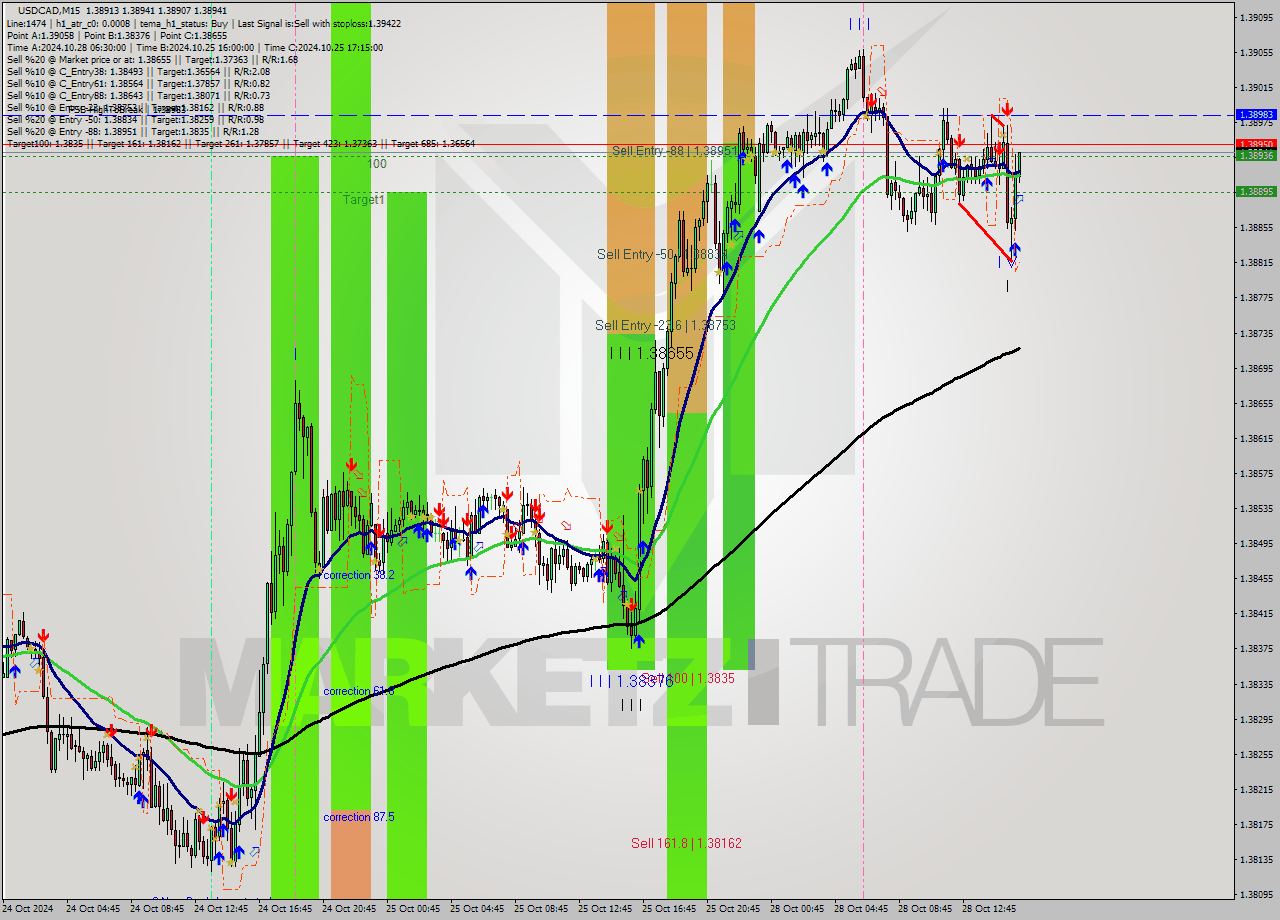
Task: Click the 1.38655 price scale value
Action: pos(1256,403)
